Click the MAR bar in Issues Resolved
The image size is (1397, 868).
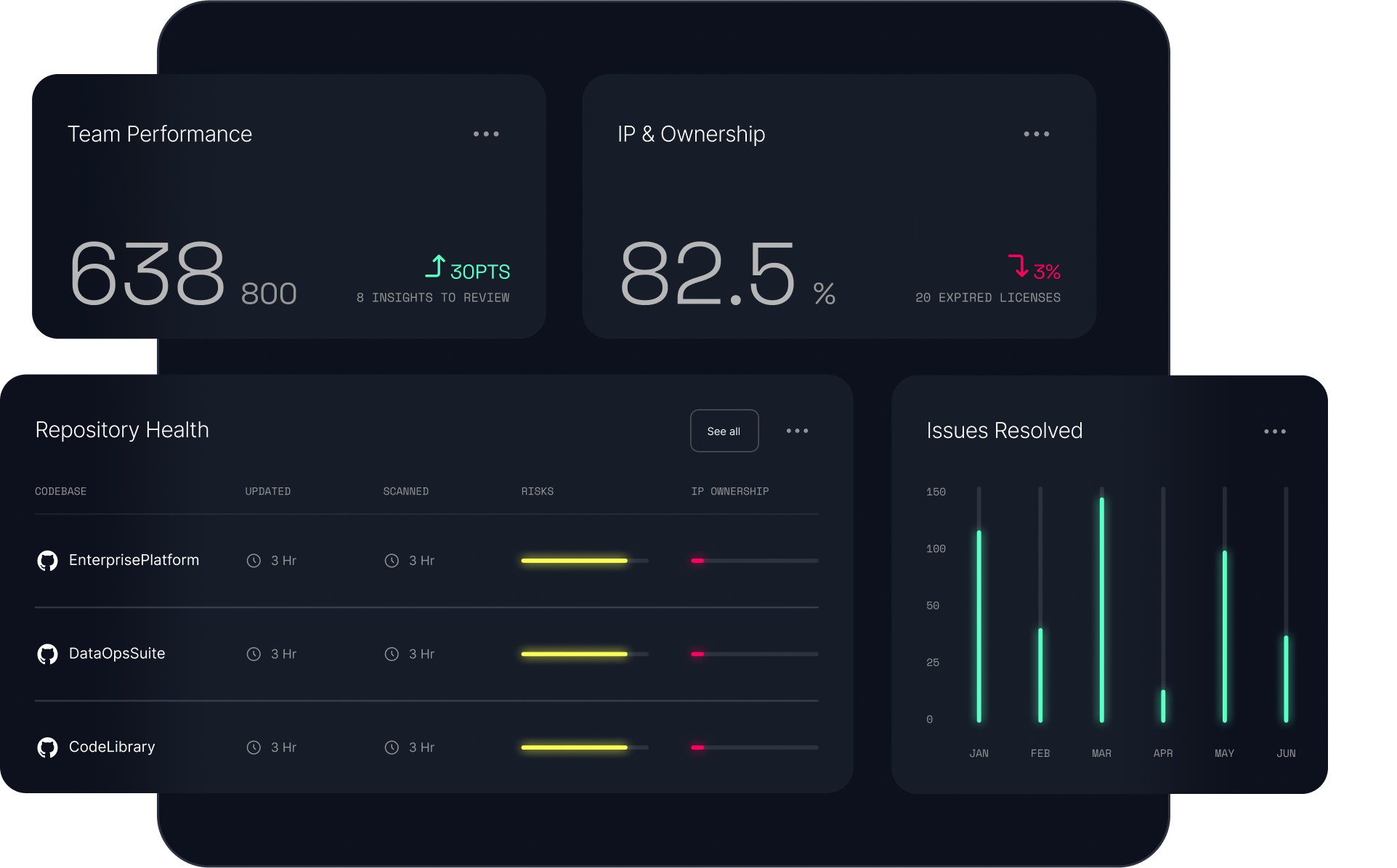(1102, 609)
